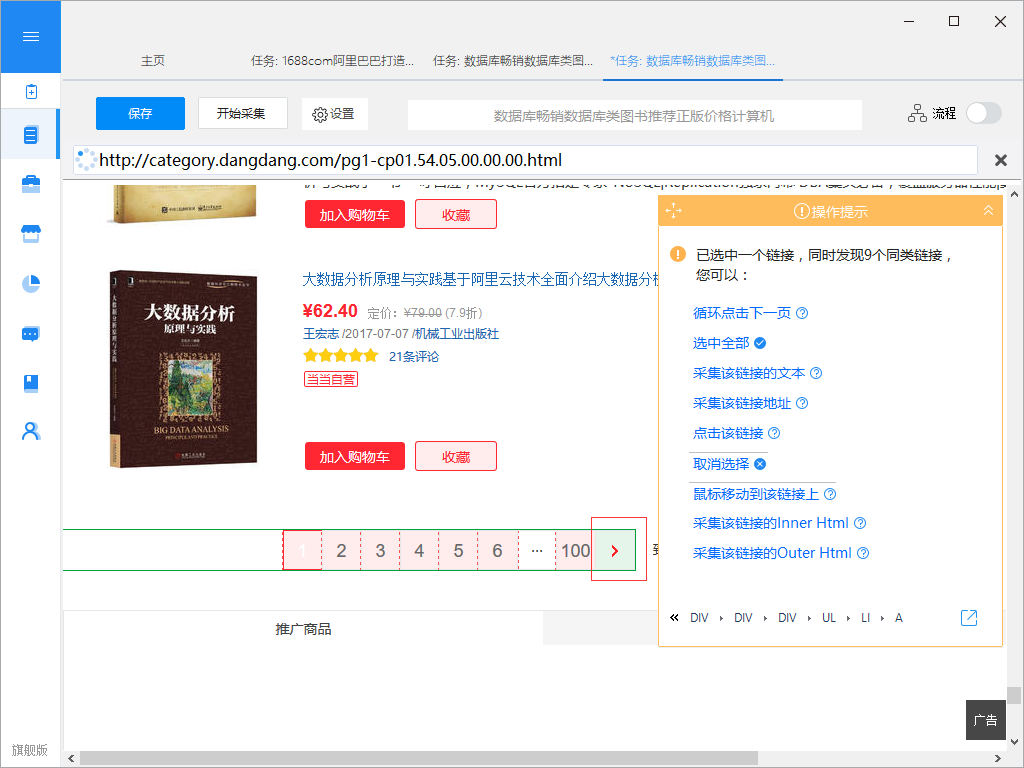Open the 推广商品 tab on the page
Screen dimensions: 1024x768
[x=303, y=629]
